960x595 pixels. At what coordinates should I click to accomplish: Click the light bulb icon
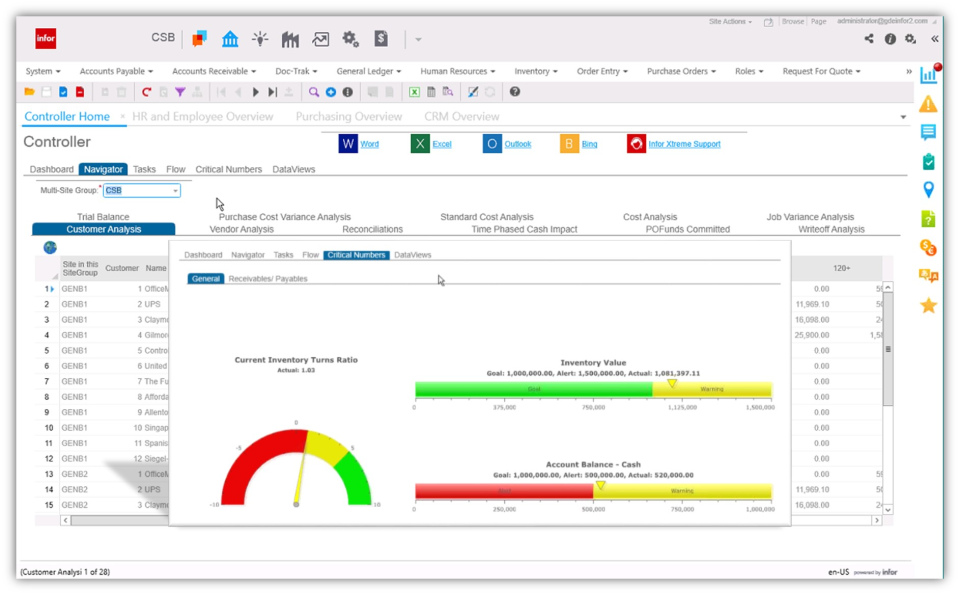(260, 39)
